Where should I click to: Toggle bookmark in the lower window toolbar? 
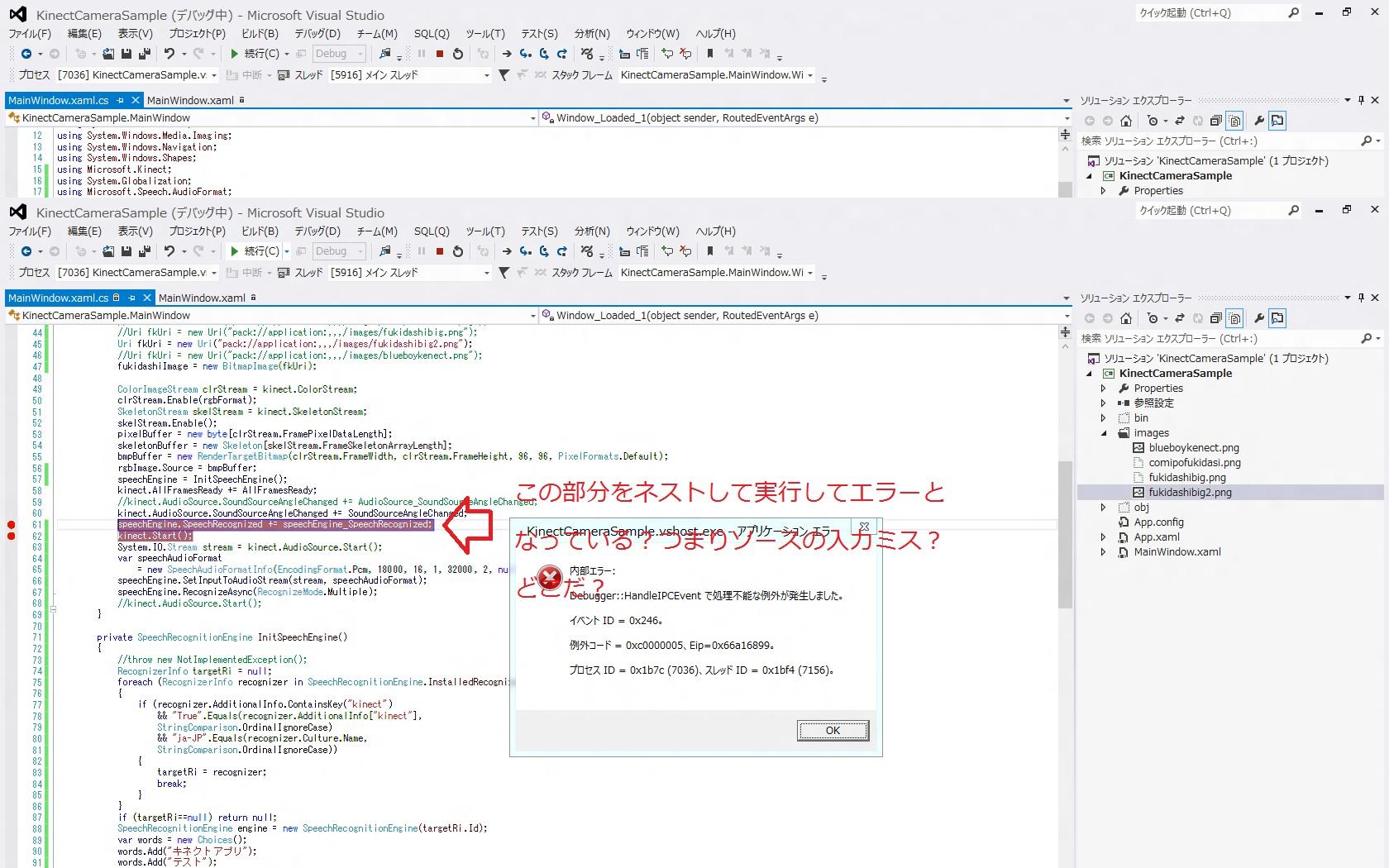pyautogui.click(x=709, y=251)
